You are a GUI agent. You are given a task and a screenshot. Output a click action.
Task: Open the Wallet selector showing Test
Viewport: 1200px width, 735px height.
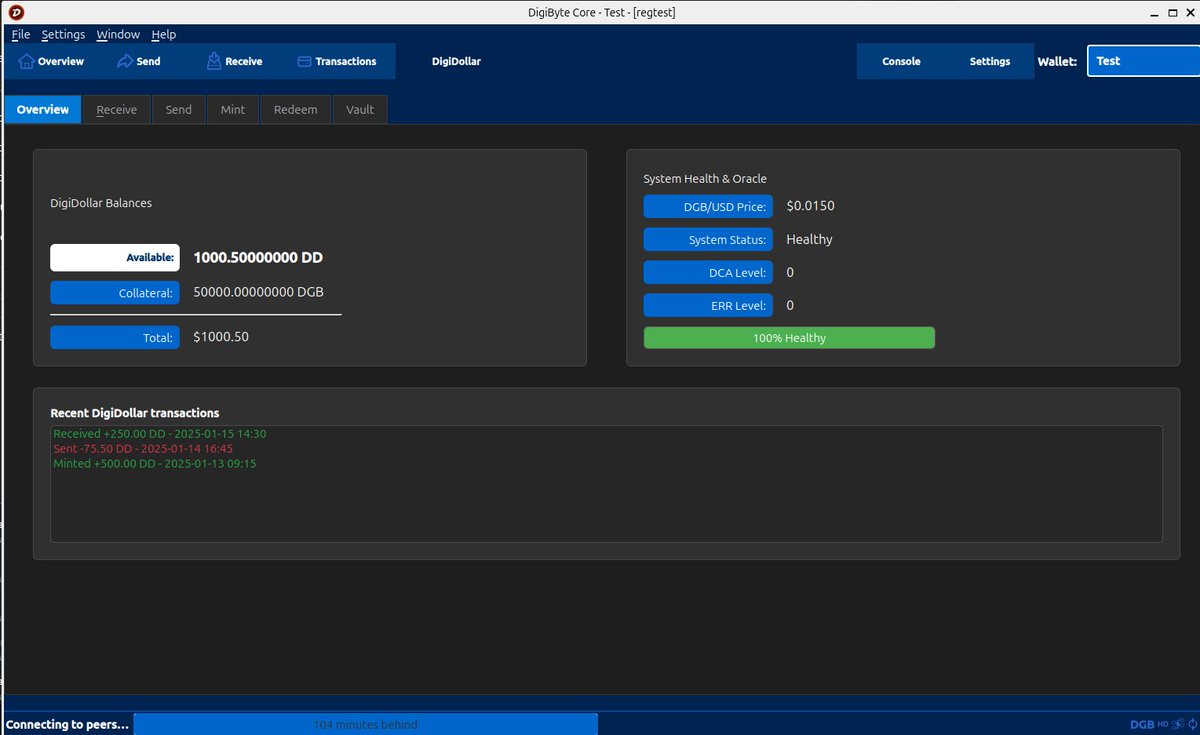[1143, 61]
